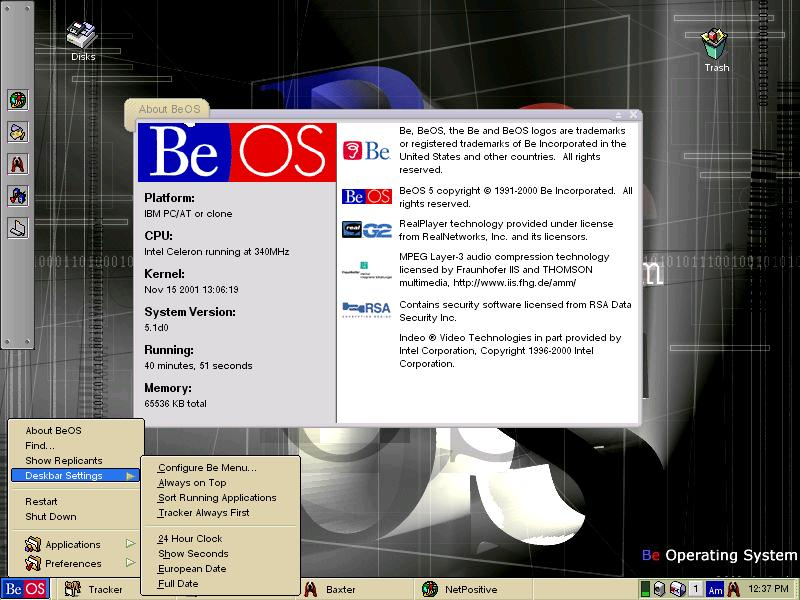Click the bottom icon in side dock
Viewport: 800px width, 600px height.
coord(18,228)
